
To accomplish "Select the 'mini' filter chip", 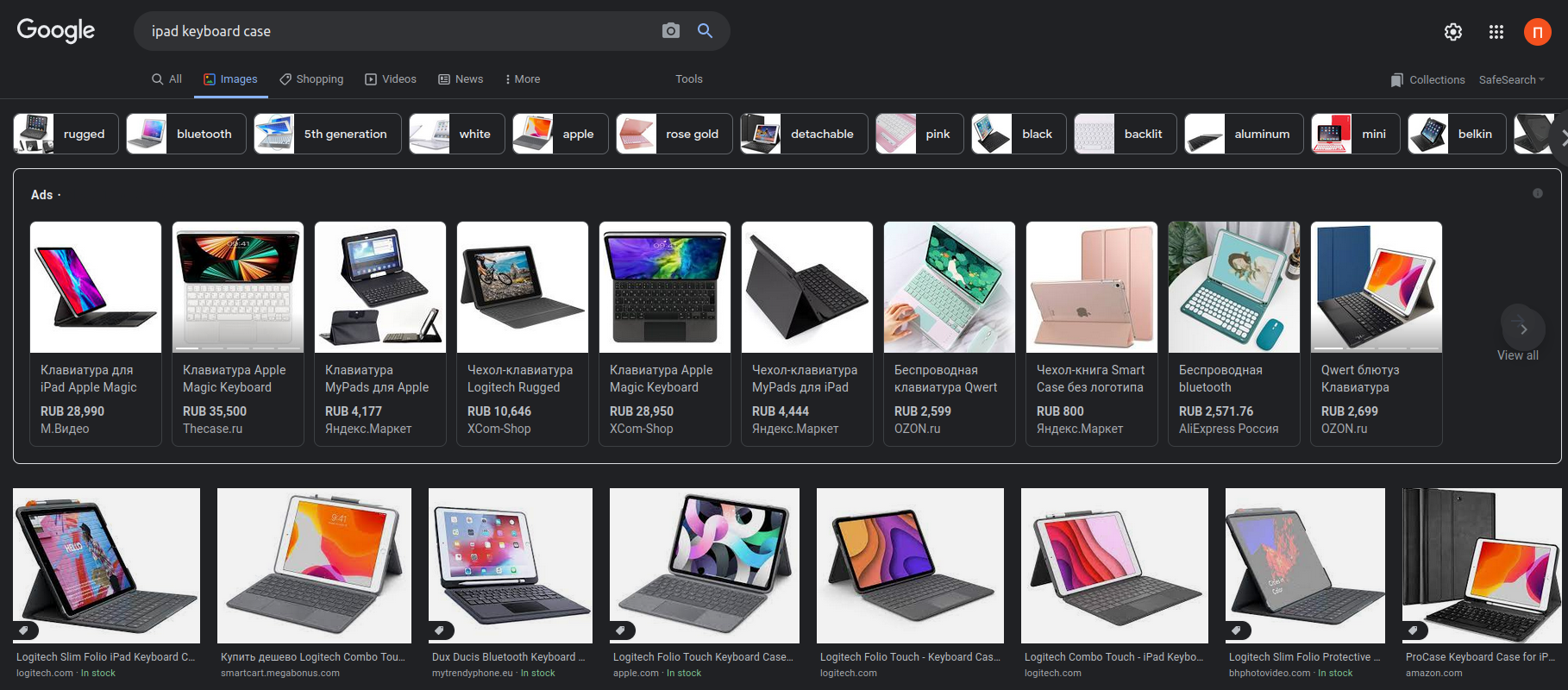I will click(x=1356, y=134).
